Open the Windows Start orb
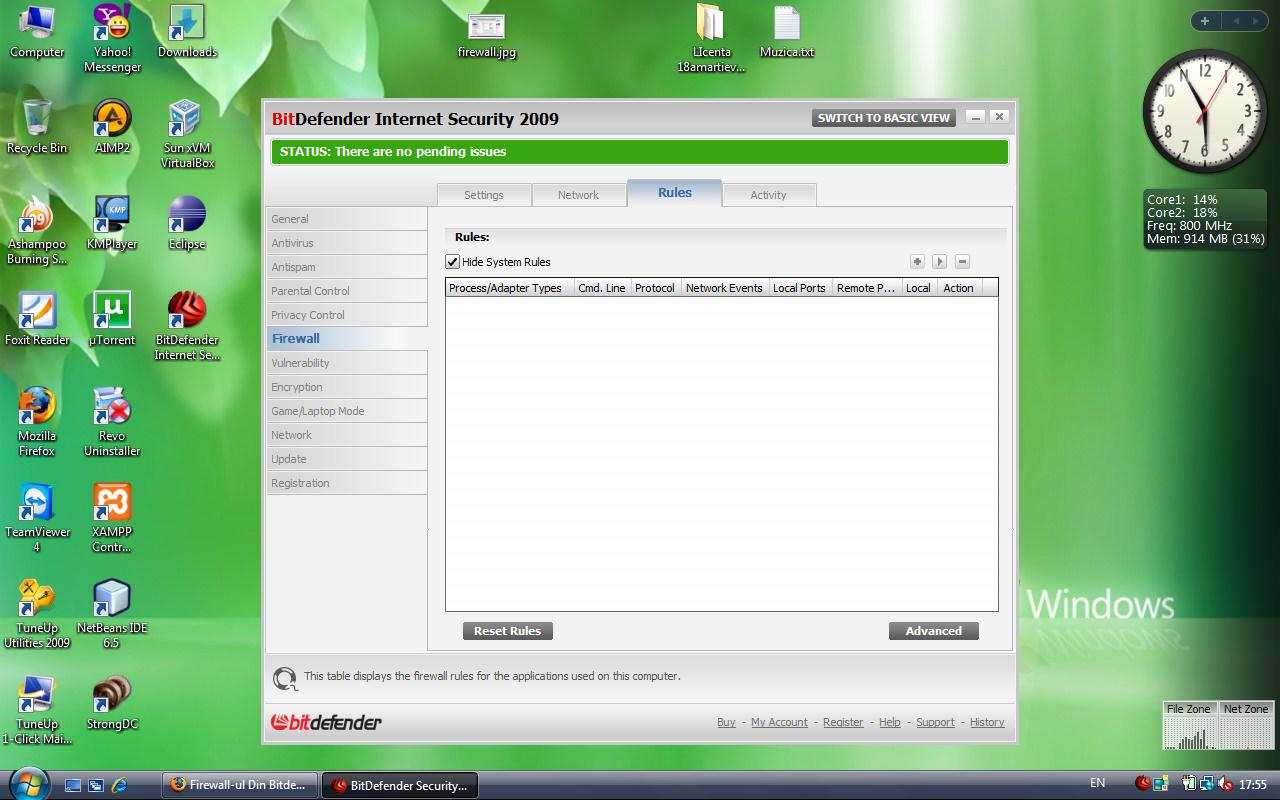1280x800 pixels. pyautogui.click(x=27, y=783)
